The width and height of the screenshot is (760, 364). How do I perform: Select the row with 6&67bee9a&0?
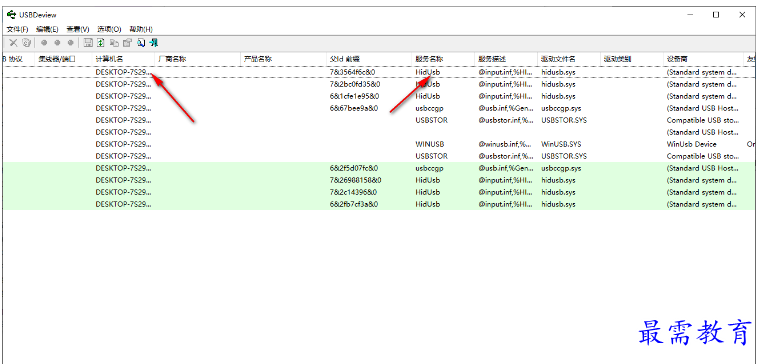pos(379,108)
